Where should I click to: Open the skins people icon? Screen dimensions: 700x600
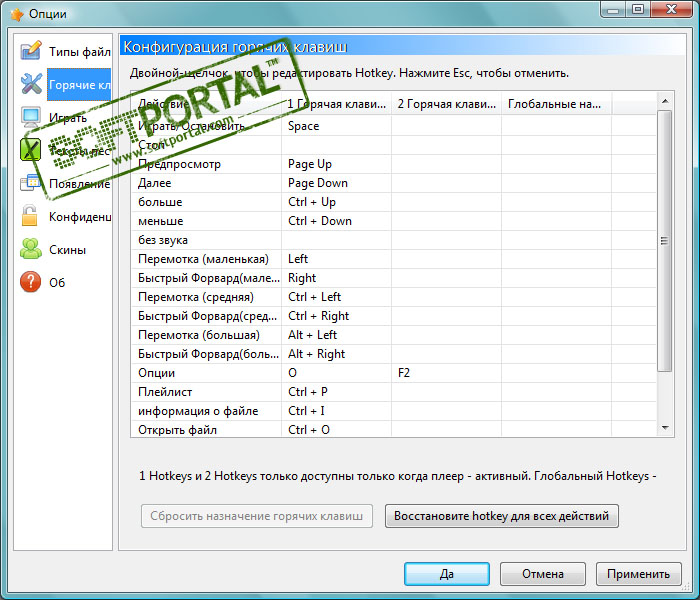pos(31,249)
